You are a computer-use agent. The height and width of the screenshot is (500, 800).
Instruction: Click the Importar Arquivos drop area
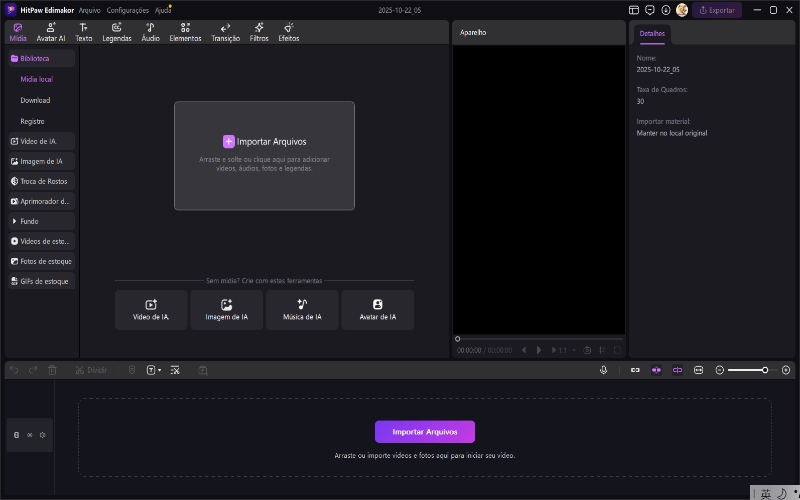click(x=264, y=156)
